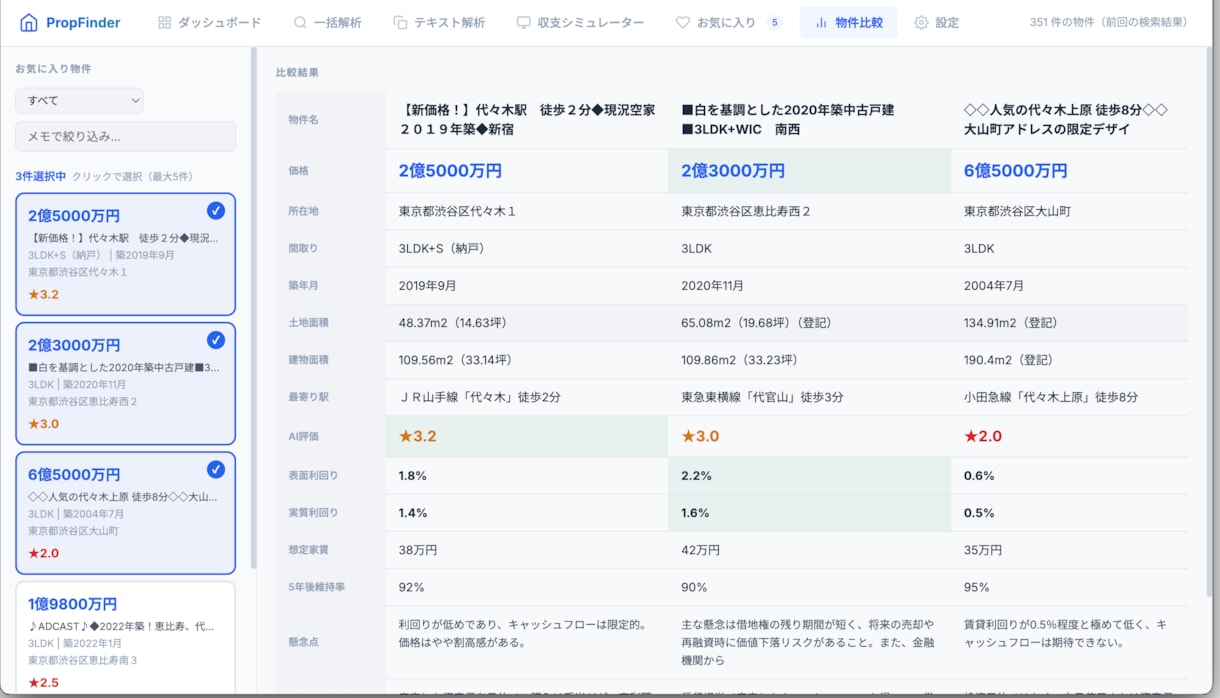Click the 【新価格!】代々木駅 column header

527,119
